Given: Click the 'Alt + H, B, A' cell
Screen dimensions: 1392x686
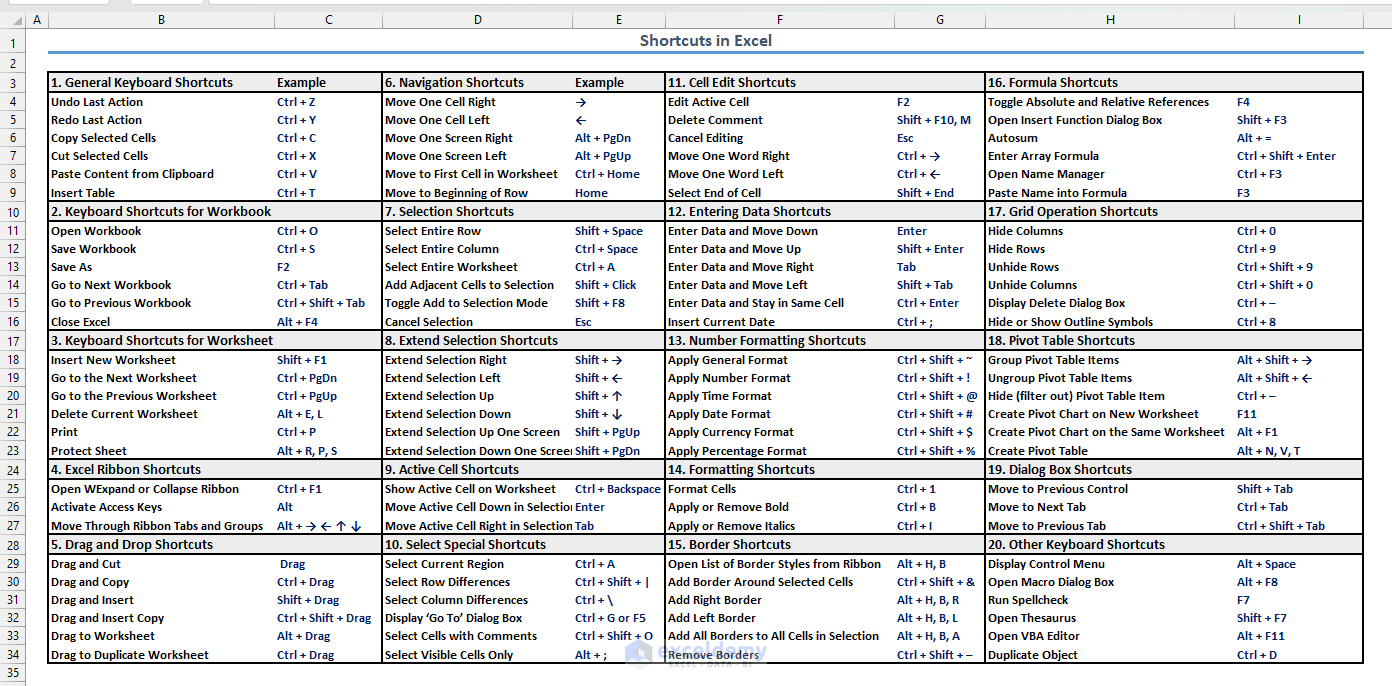Looking at the screenshot, I should click(940, 636).
